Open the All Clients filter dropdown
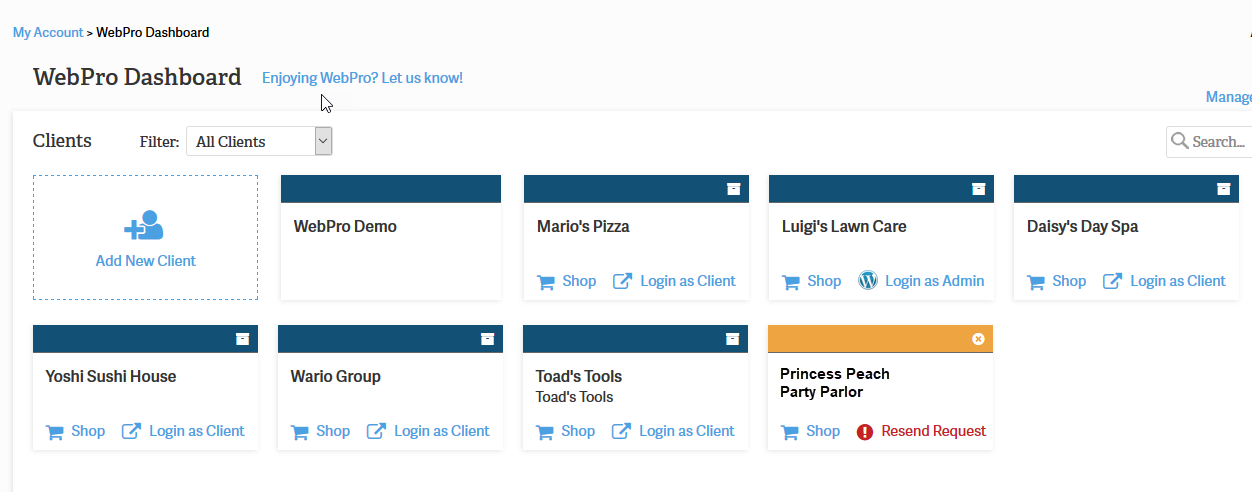This screenshot has width=1252, height=492. (259, 141)
